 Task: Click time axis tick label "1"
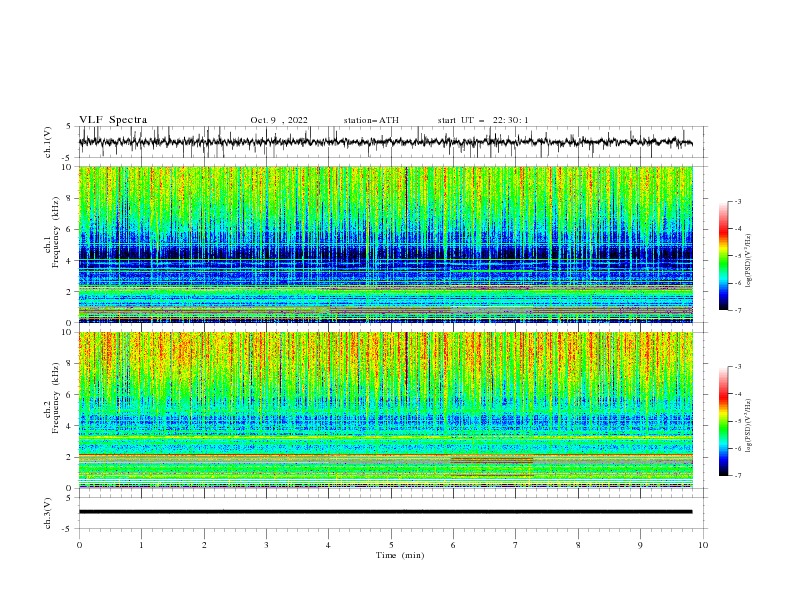point(141,545)
